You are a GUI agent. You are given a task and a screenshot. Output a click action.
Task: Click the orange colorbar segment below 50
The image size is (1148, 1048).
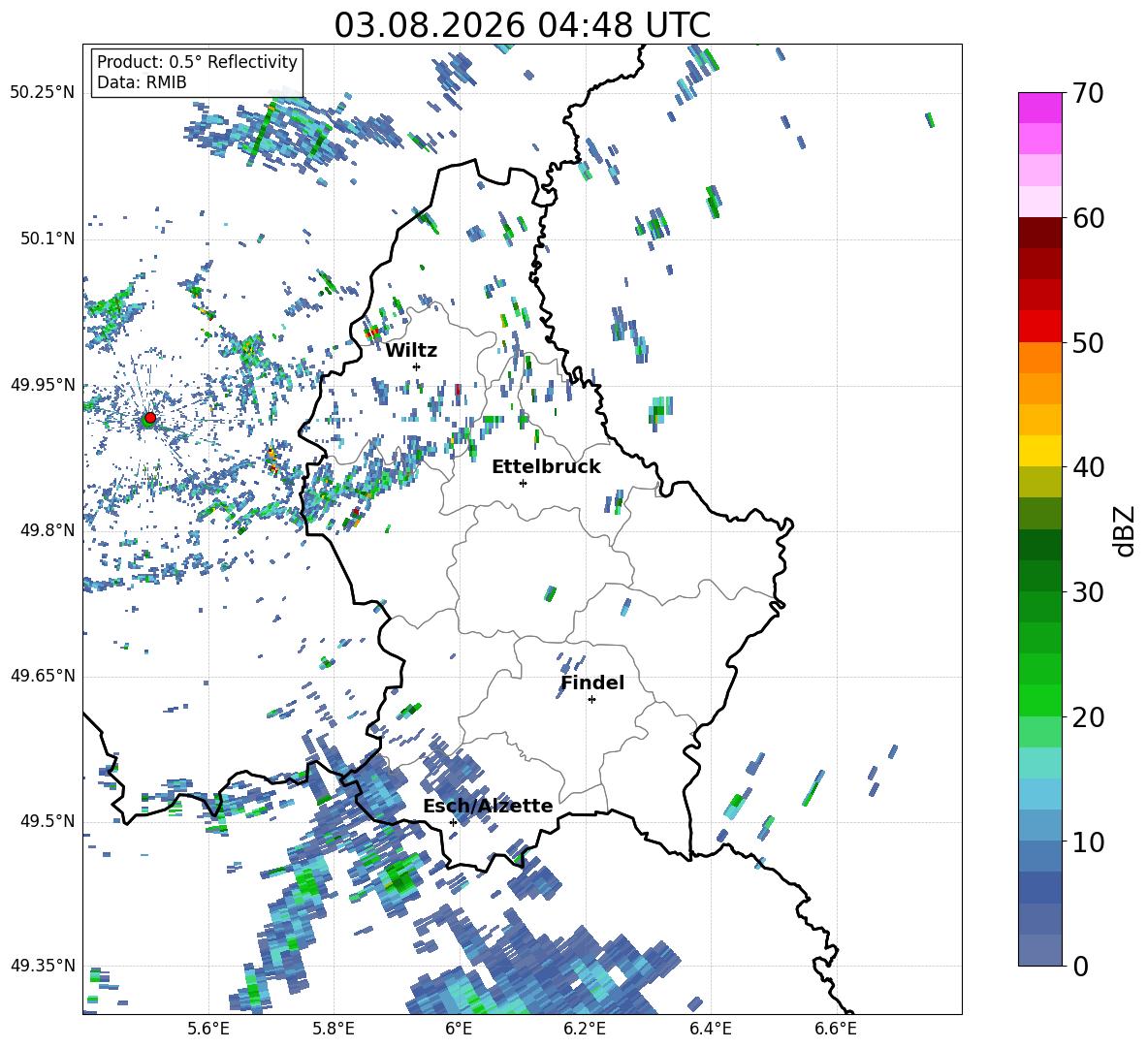point(1039,357)
